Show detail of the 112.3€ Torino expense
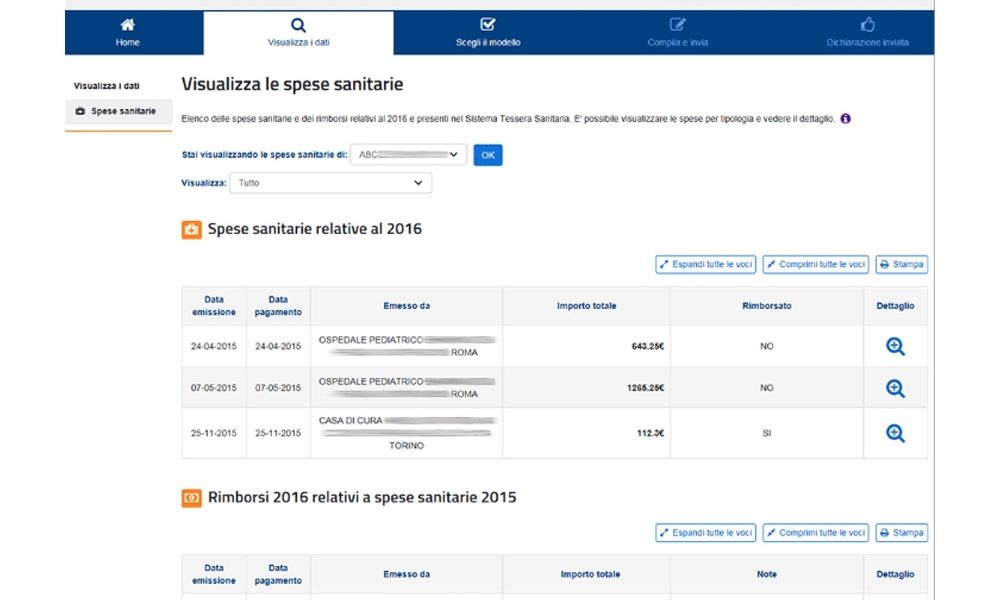The width and height of the screenshot is (1000, 600). coord(895,433)
